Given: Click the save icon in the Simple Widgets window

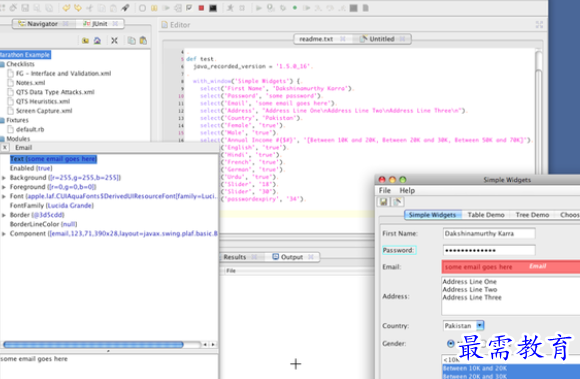Looking at the screenshot, I should tap(384, 202).
